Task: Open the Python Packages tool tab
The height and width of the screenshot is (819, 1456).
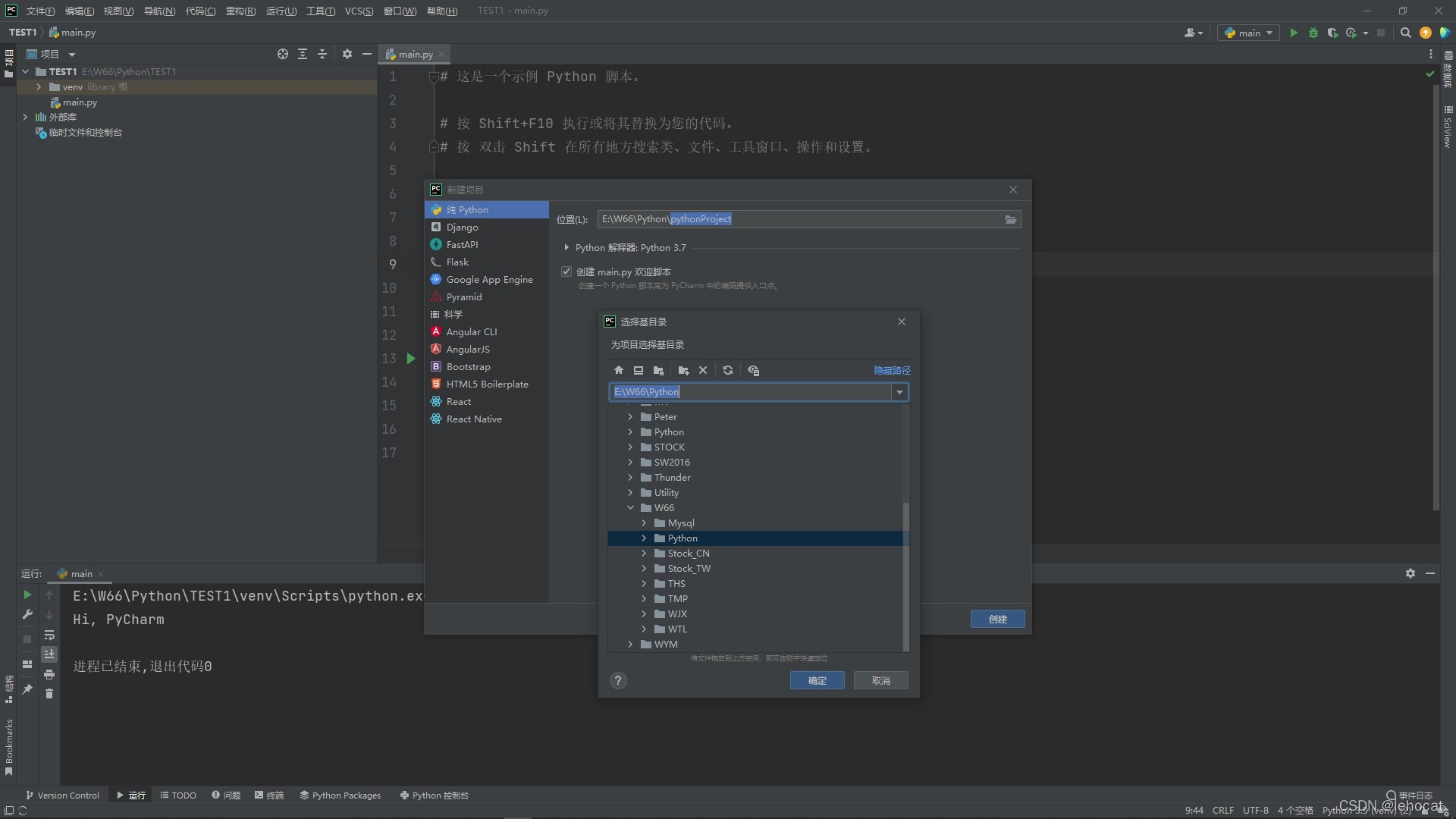Action: [340, 795]
